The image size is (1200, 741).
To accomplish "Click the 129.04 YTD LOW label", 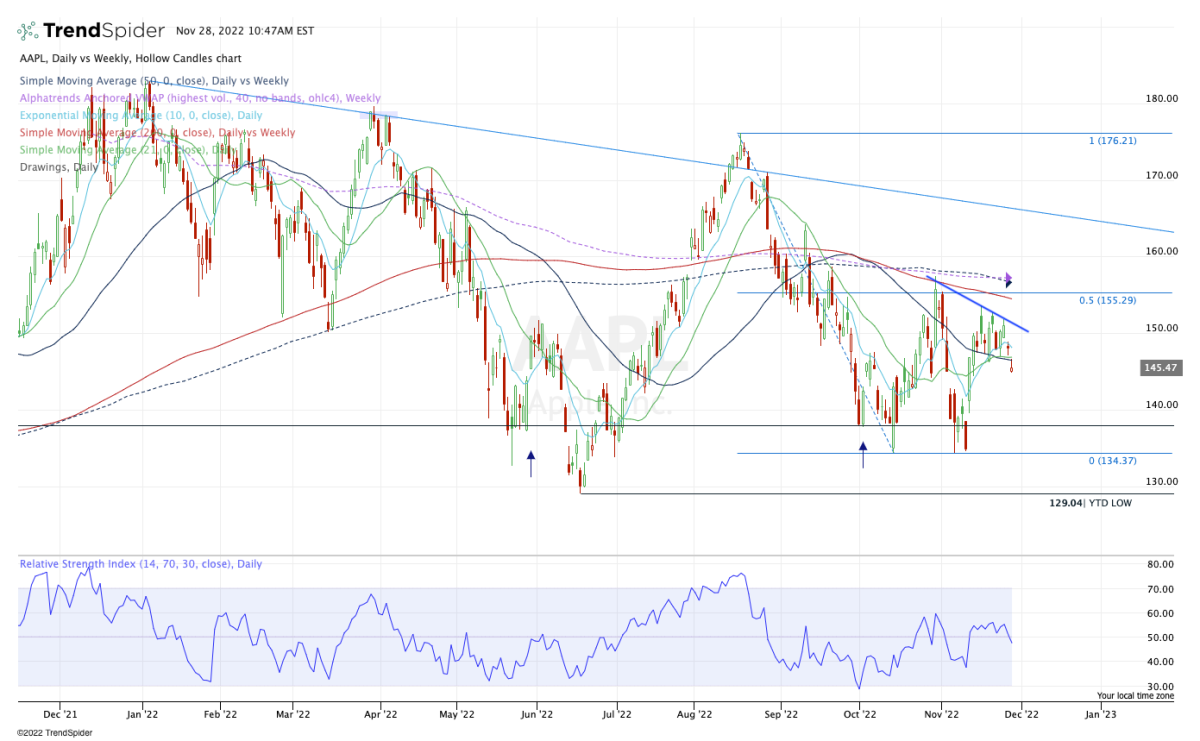I will [1091, 503].
